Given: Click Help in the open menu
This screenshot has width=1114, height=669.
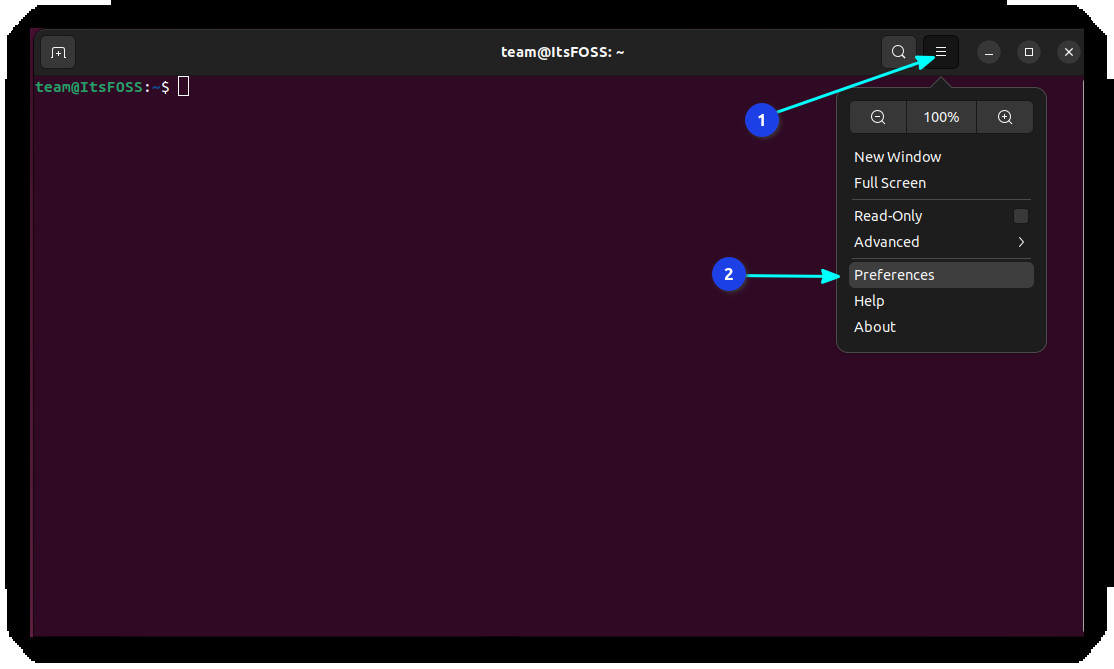Looking at the screenshot, I should [868, 300].
